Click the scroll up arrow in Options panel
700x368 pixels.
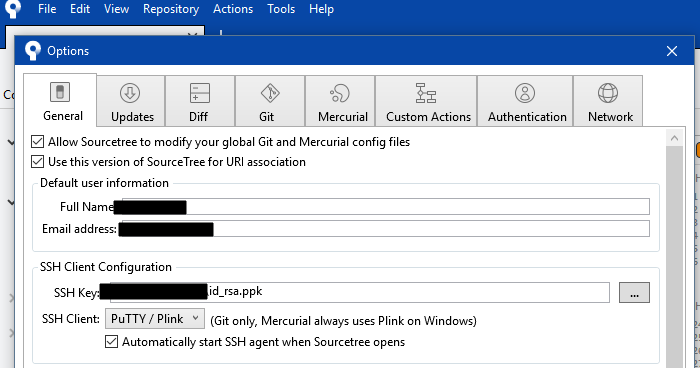coord(674,138)
